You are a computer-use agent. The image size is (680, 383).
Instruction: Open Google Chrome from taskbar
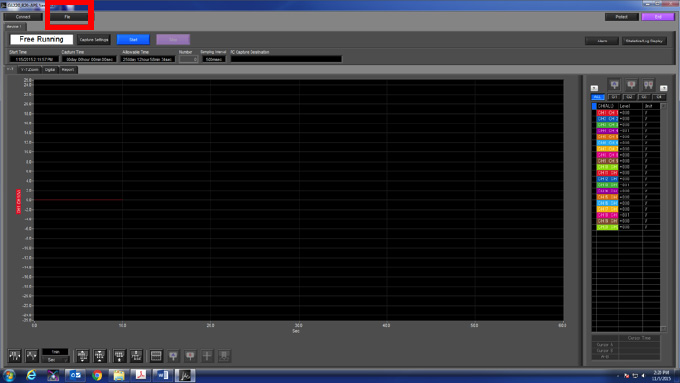point(97,376)
